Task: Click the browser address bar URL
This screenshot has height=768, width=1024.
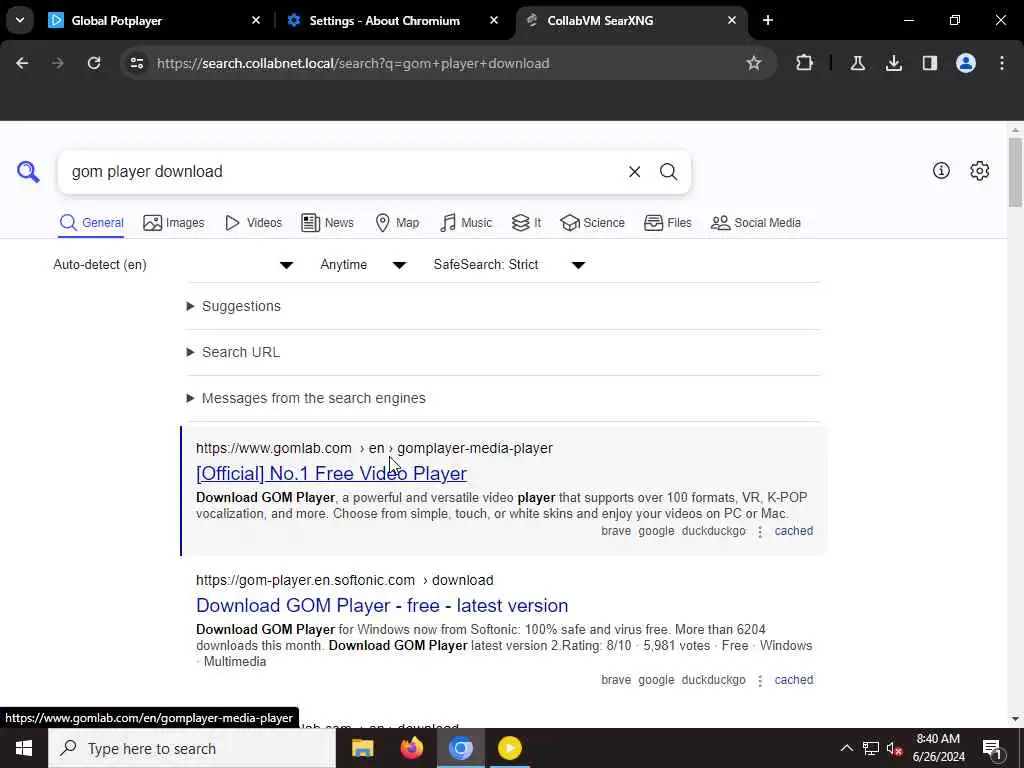Action: click(353, 63)
